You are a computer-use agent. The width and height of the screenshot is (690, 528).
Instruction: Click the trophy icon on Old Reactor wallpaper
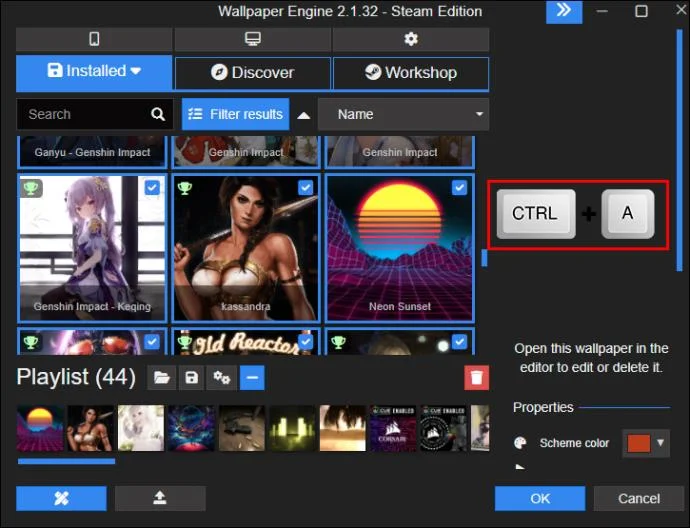pos(184,341)
